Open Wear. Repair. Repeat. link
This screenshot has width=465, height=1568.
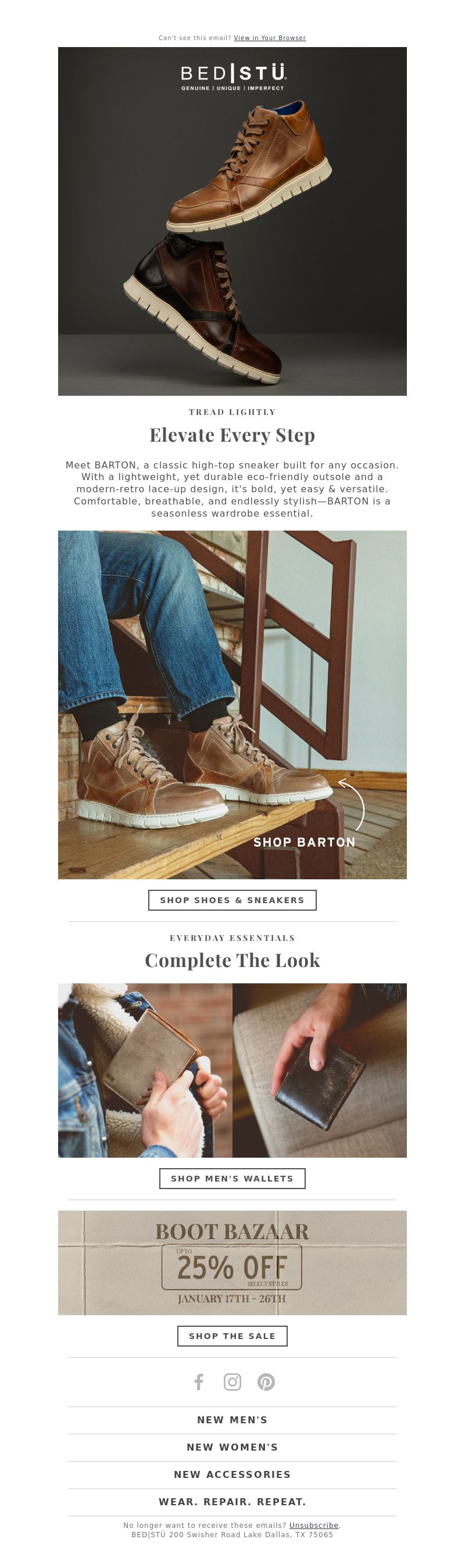(233, 1502)
